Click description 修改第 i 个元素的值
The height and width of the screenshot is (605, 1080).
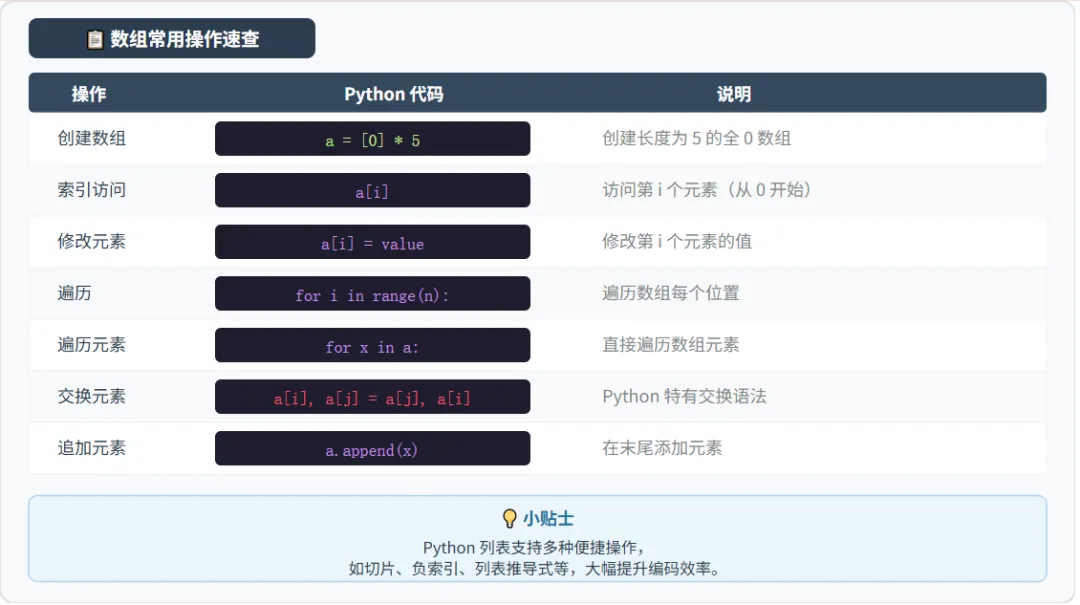[x=677, y=241]
